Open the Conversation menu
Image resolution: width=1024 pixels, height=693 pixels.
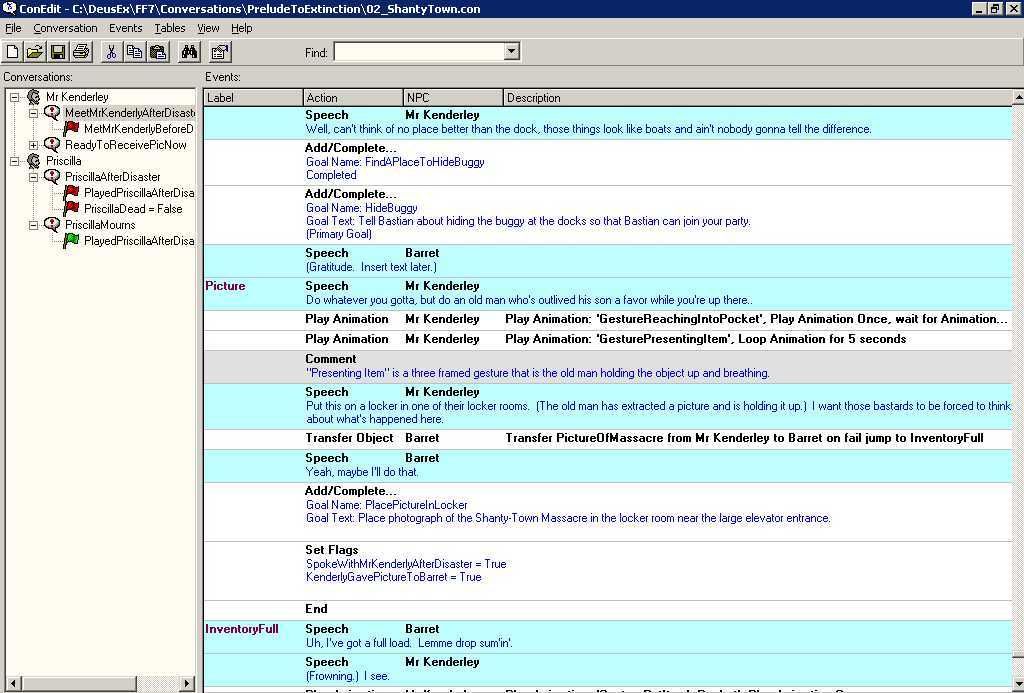(x=65, y=28)
